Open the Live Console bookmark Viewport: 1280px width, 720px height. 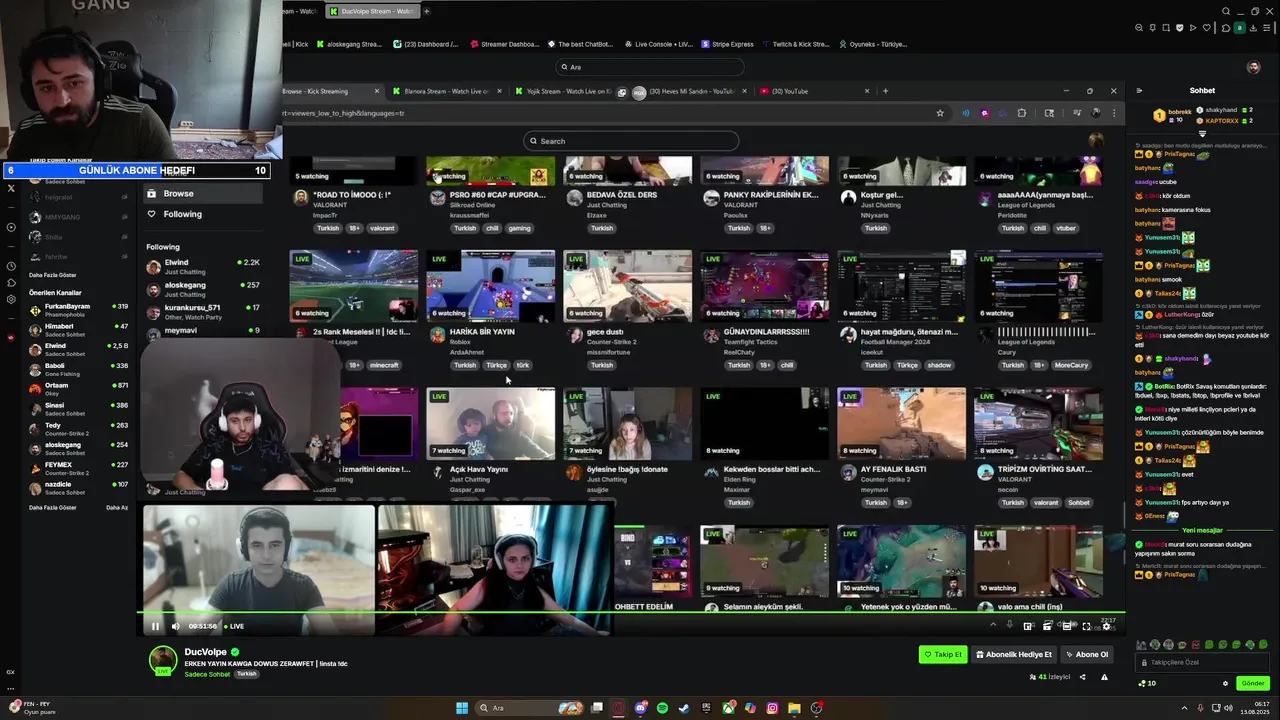[x=658, y=44]
